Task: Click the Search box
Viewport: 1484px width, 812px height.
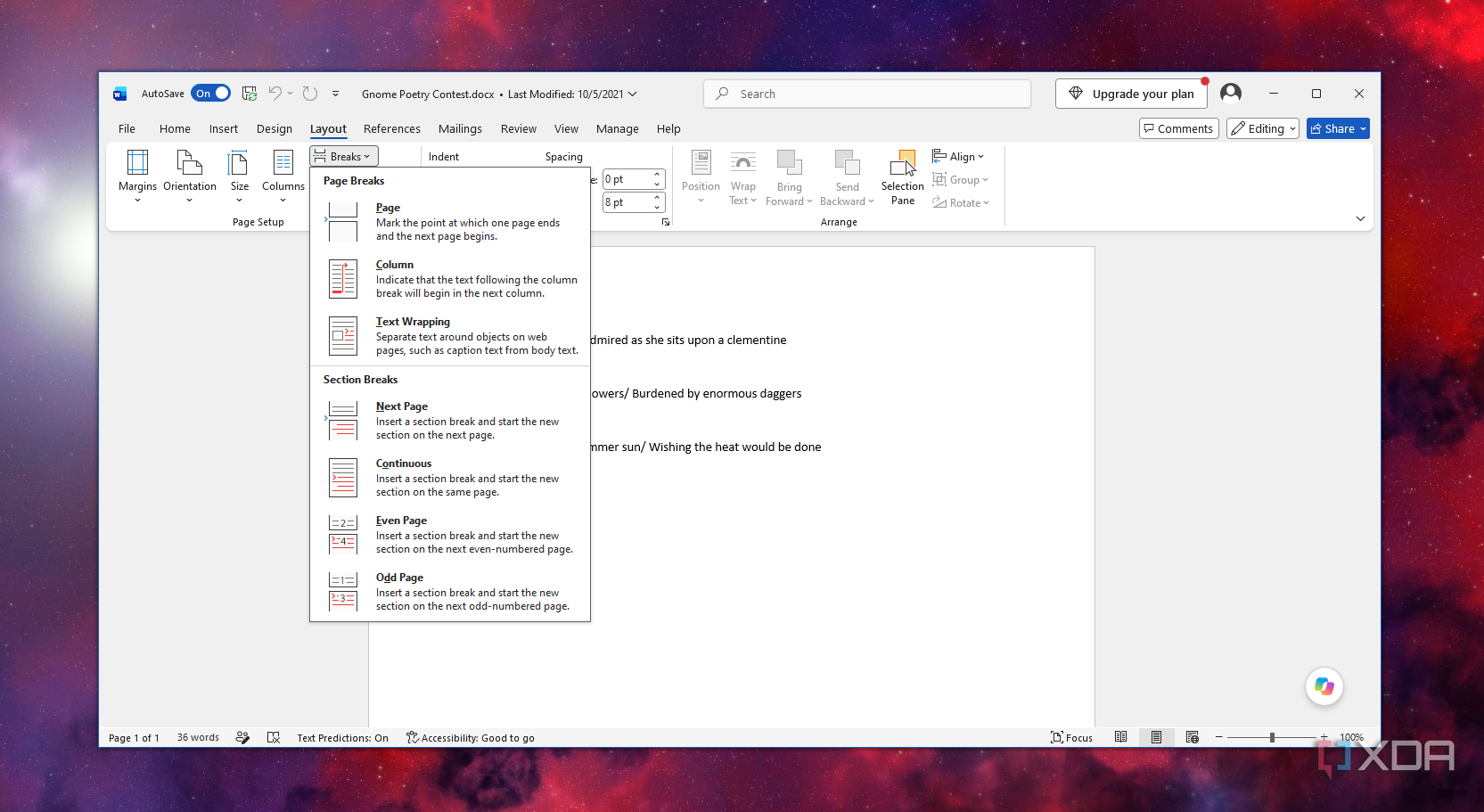Action: tap(867, 94)
